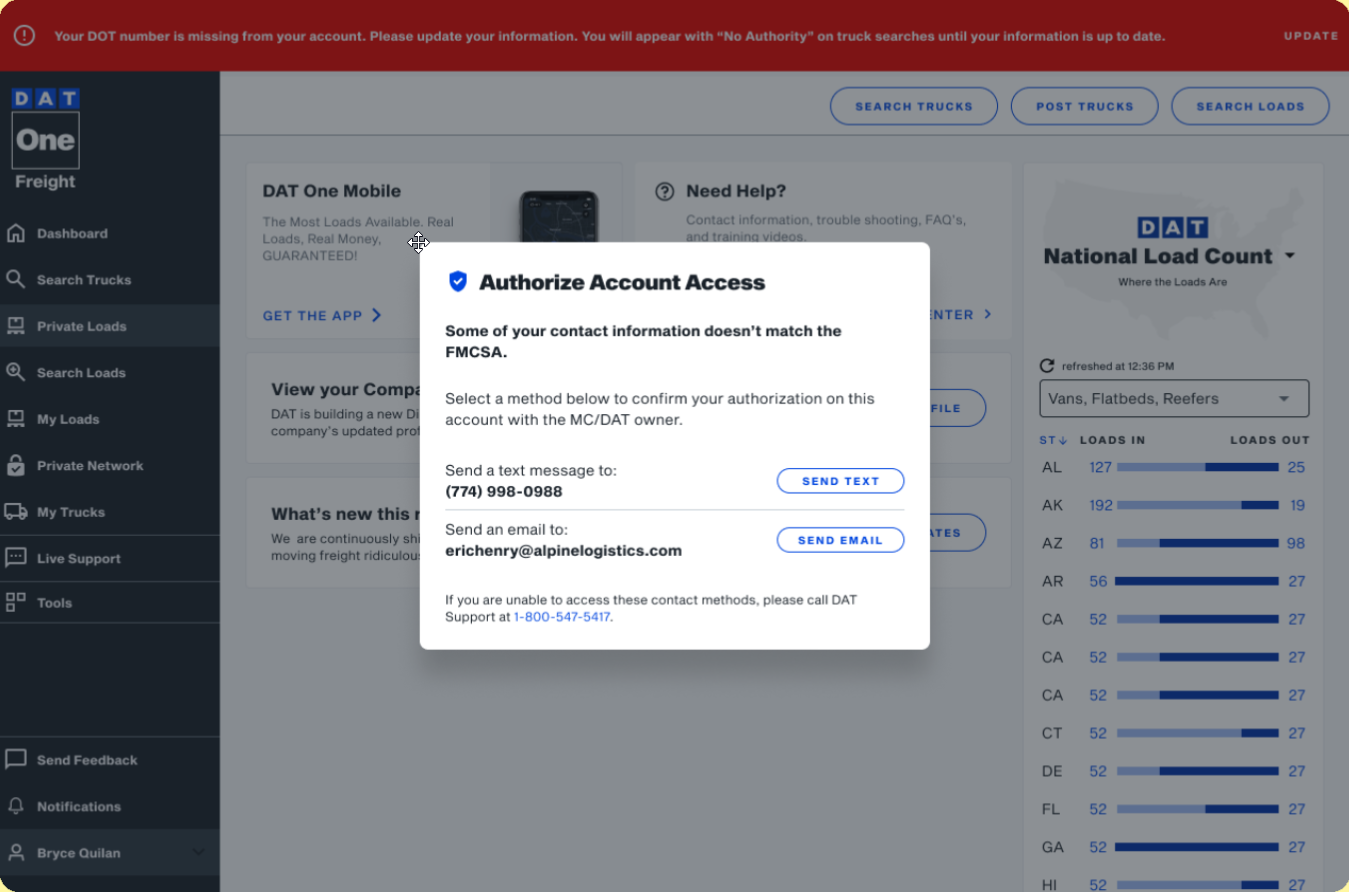This screenshot has width=1349, height=892.
Task: Open Tools from the sidebar
Action: point(110,602)
